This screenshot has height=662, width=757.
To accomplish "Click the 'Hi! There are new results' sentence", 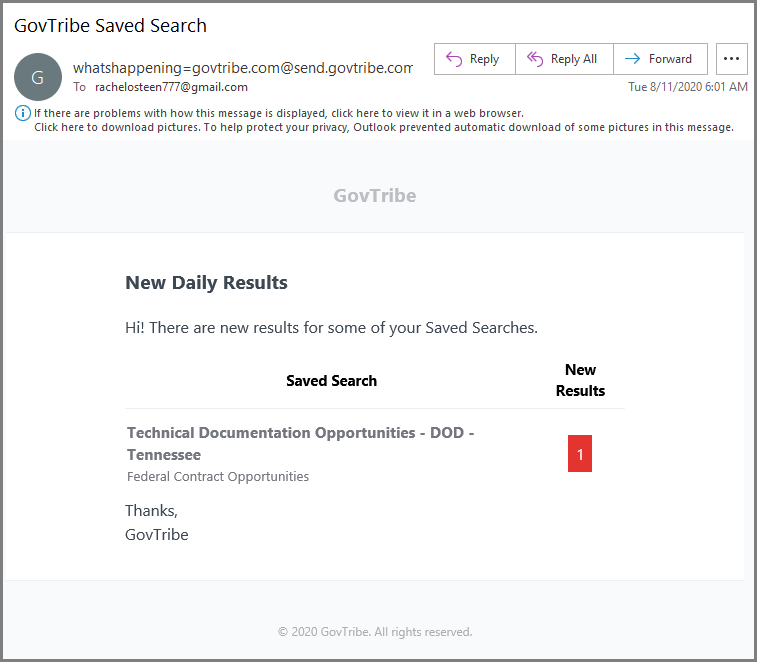I will (331, 328).
